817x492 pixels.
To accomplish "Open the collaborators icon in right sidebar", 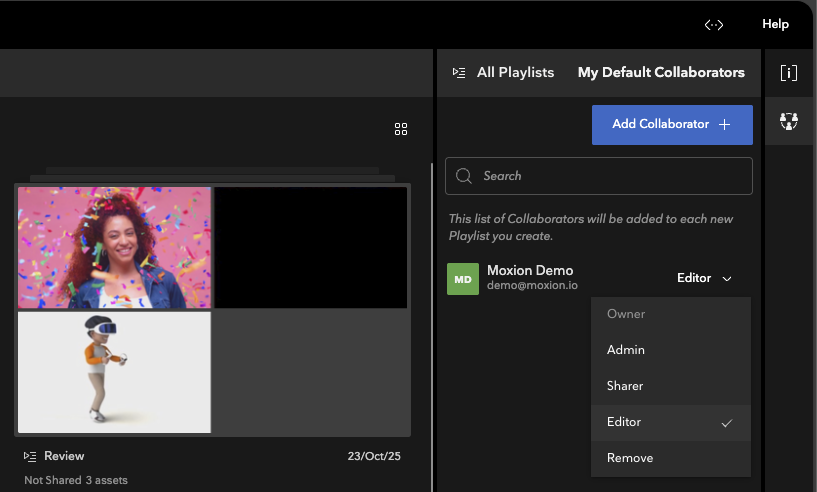I will click(x=789, y=121).
